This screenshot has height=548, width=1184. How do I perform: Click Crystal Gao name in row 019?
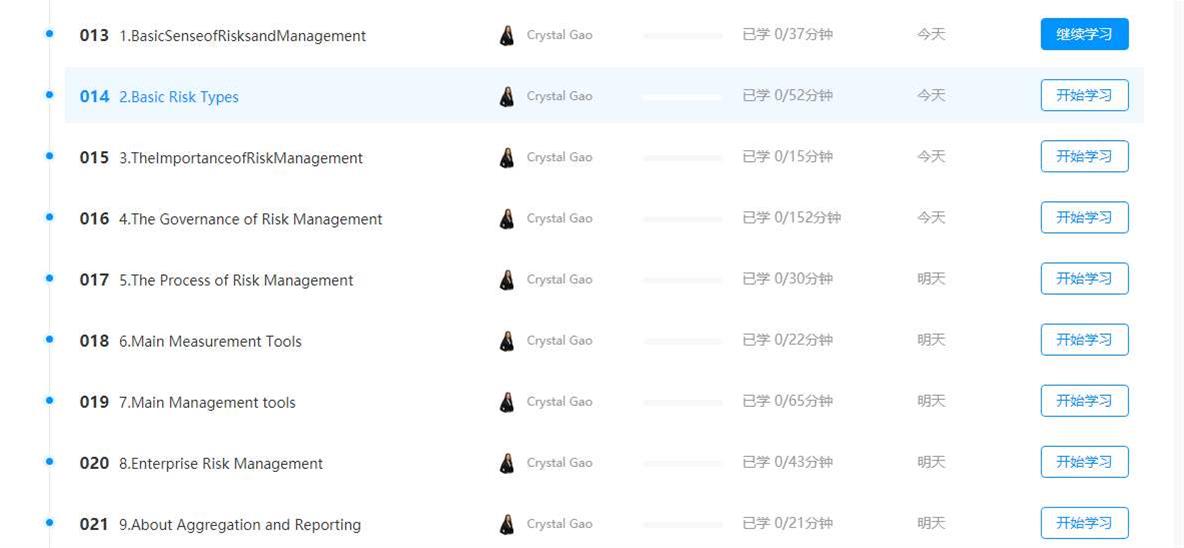[560, 402]
